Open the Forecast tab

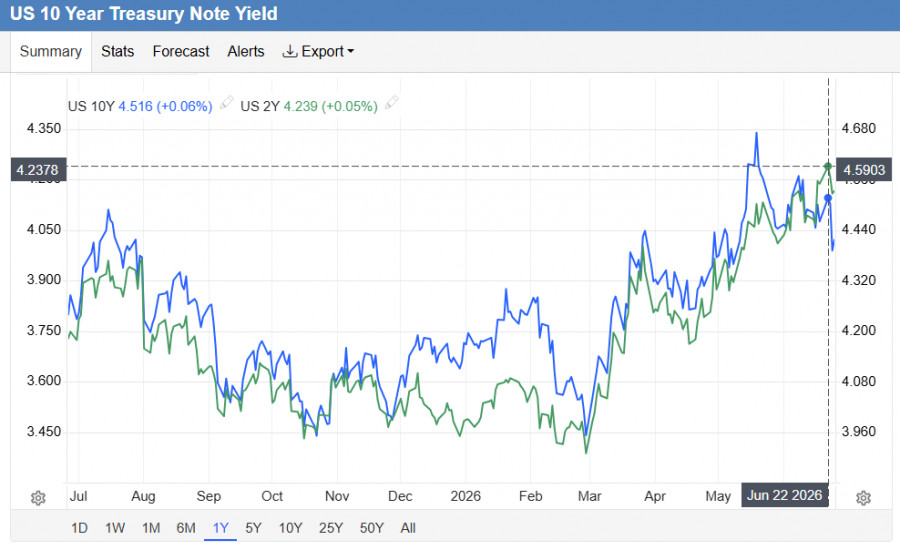pos(181,51)
